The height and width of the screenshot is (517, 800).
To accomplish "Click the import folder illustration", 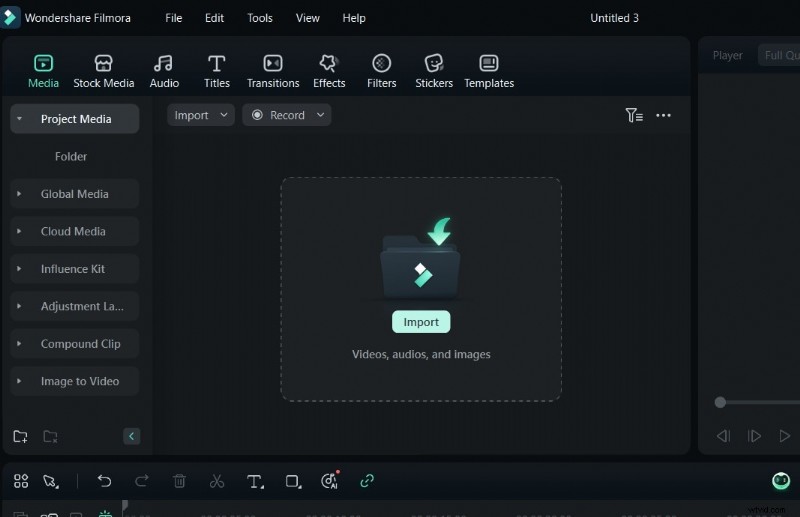I will click(420, 259).
